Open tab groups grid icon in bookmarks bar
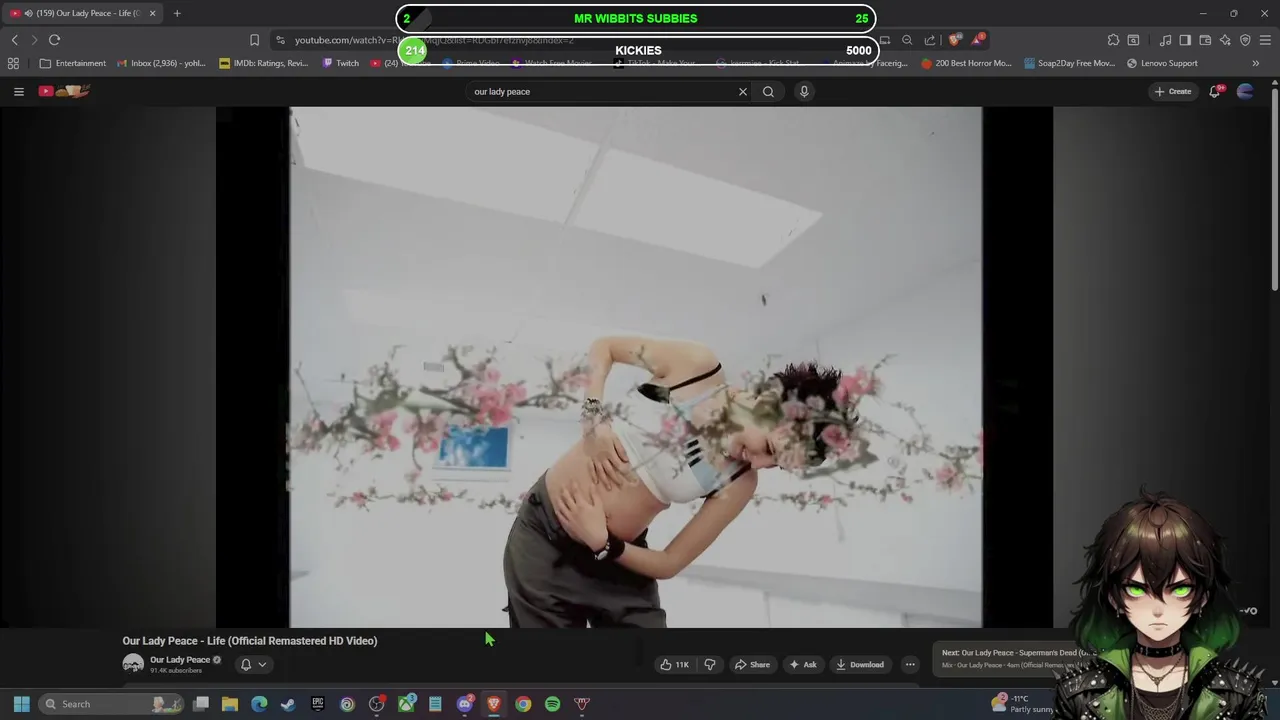Screen dimensions: 1280x720 (x=13, y=63)
